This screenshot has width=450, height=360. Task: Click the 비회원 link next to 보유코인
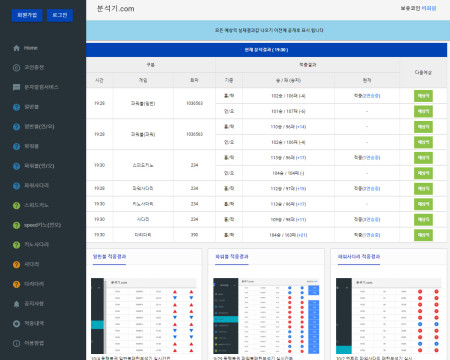429,8
